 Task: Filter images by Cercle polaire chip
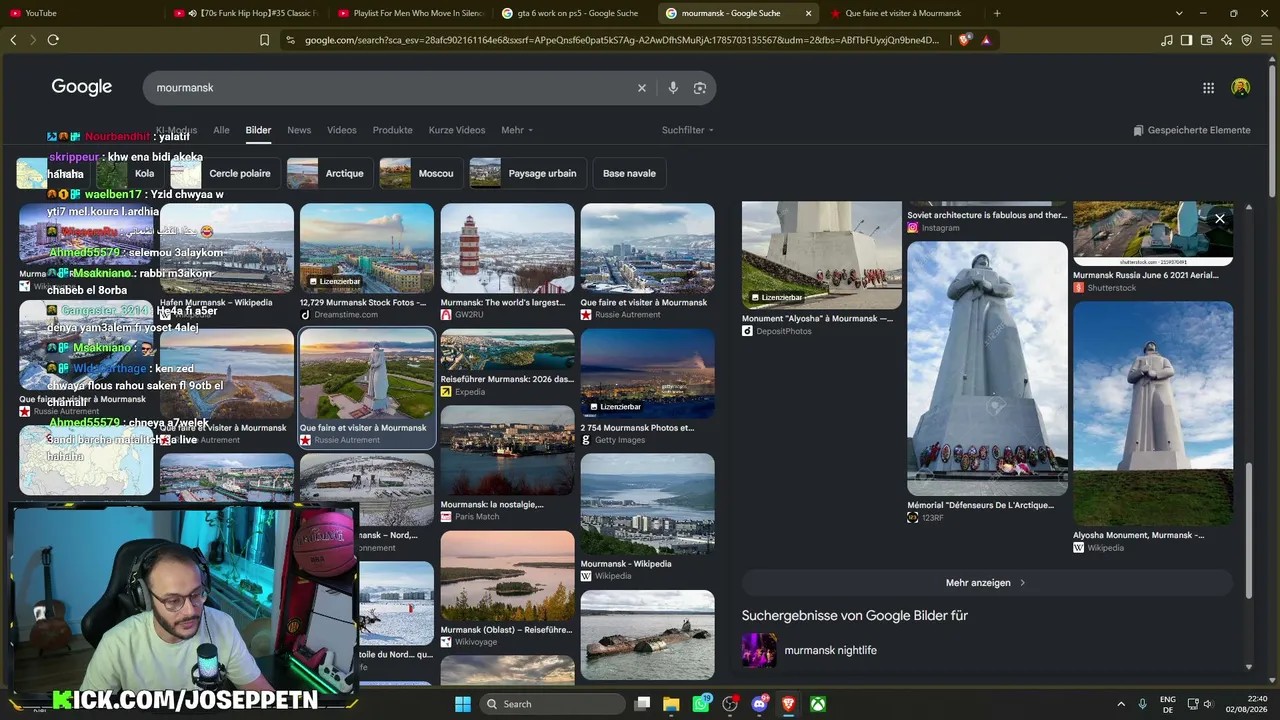(225, 173)
